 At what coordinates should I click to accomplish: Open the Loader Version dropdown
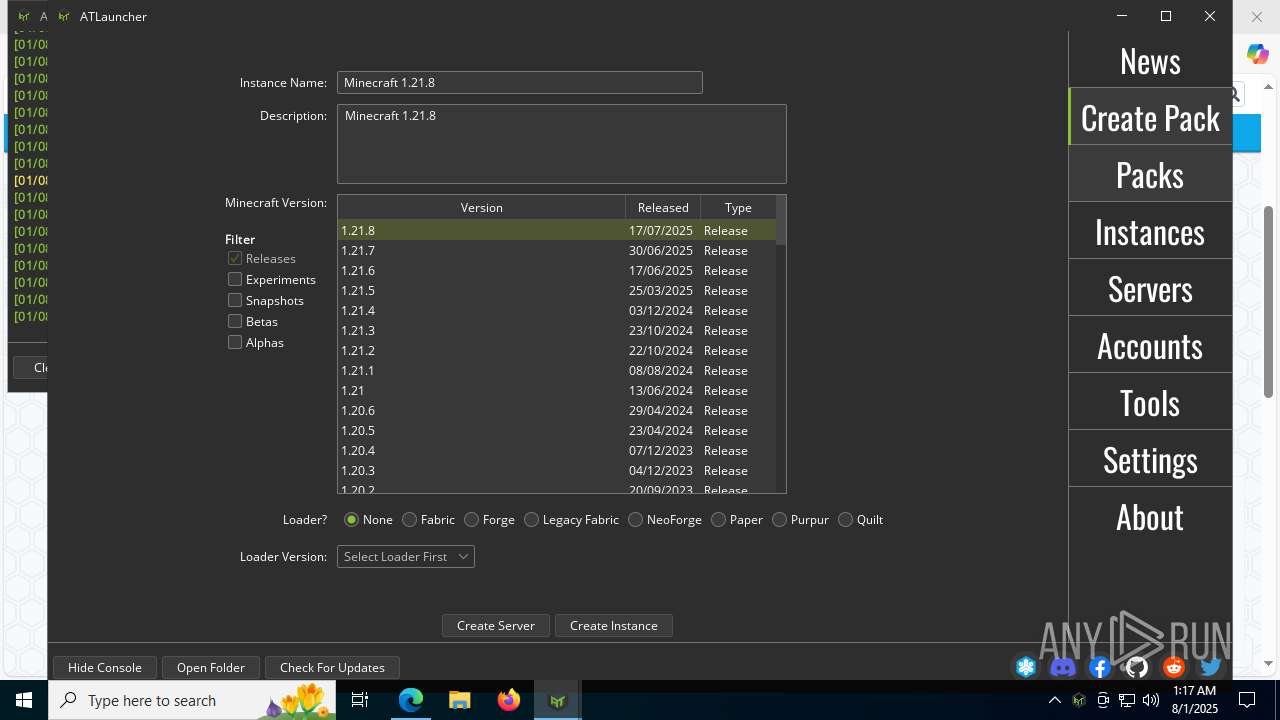click(405, 556)
